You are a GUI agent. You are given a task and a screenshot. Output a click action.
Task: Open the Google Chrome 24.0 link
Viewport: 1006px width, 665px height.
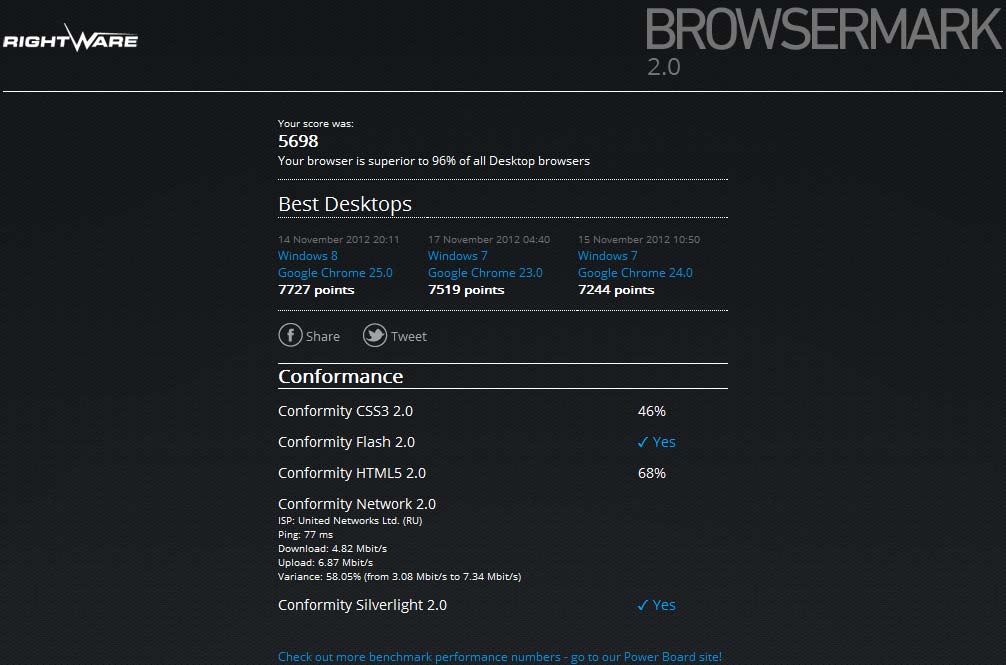(x=635, y=273)
